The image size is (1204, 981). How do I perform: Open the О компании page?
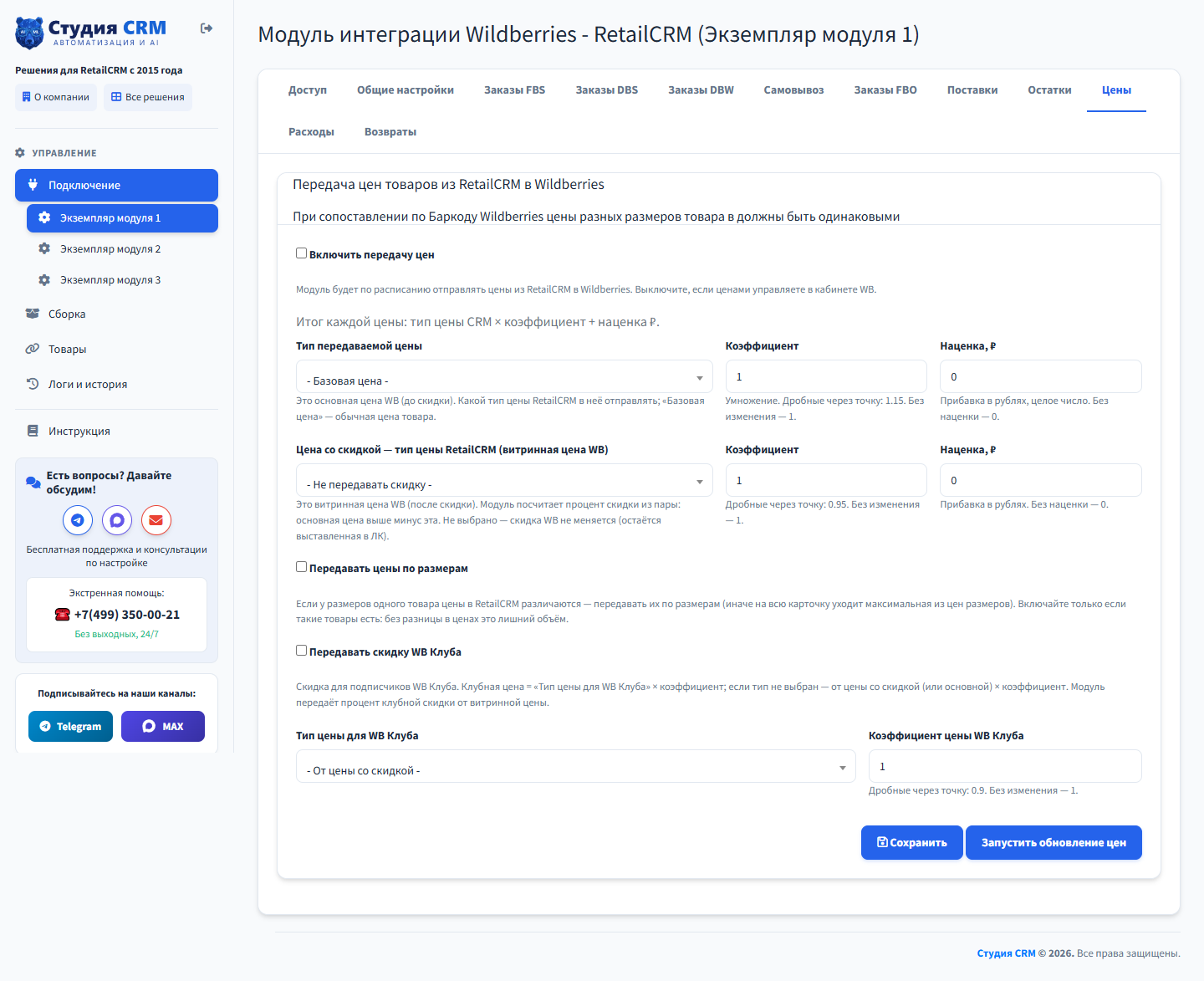(x=56, y=97)
